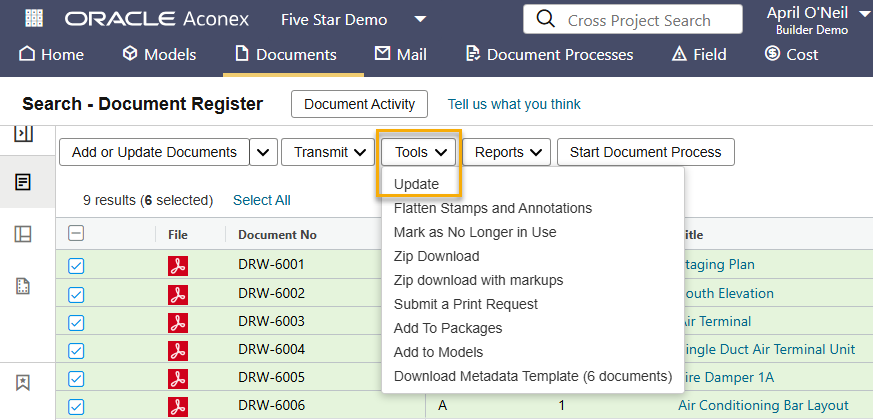Screen dimensions: 873x420
Task: Choose Submit a Print Request
Action: [465, 304]
